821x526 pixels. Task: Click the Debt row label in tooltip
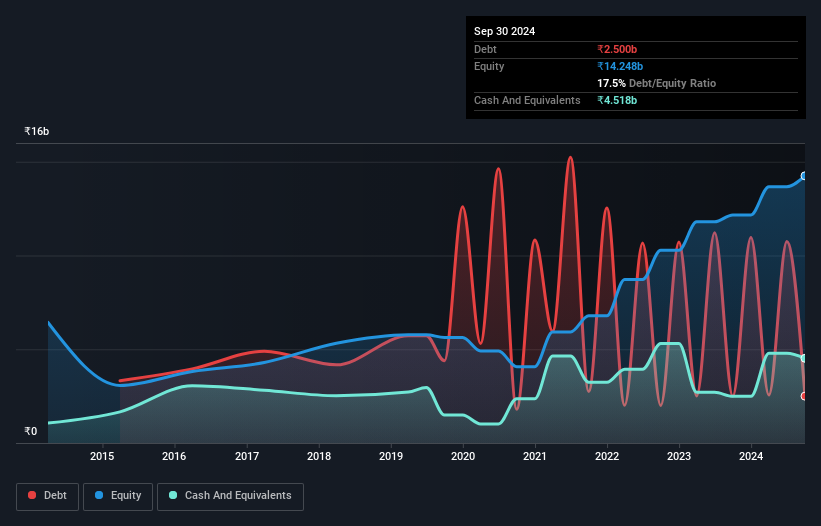click(485, 49)
